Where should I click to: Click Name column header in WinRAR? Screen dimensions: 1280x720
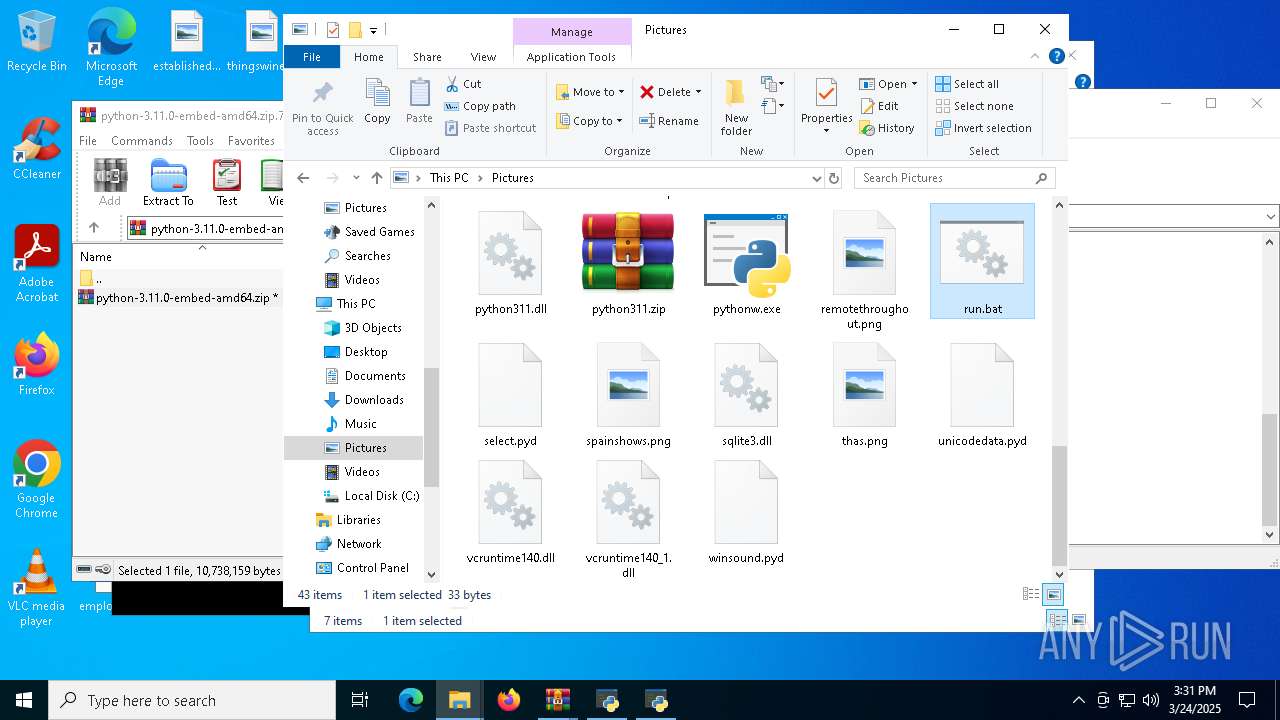click(x=96, y=257)
